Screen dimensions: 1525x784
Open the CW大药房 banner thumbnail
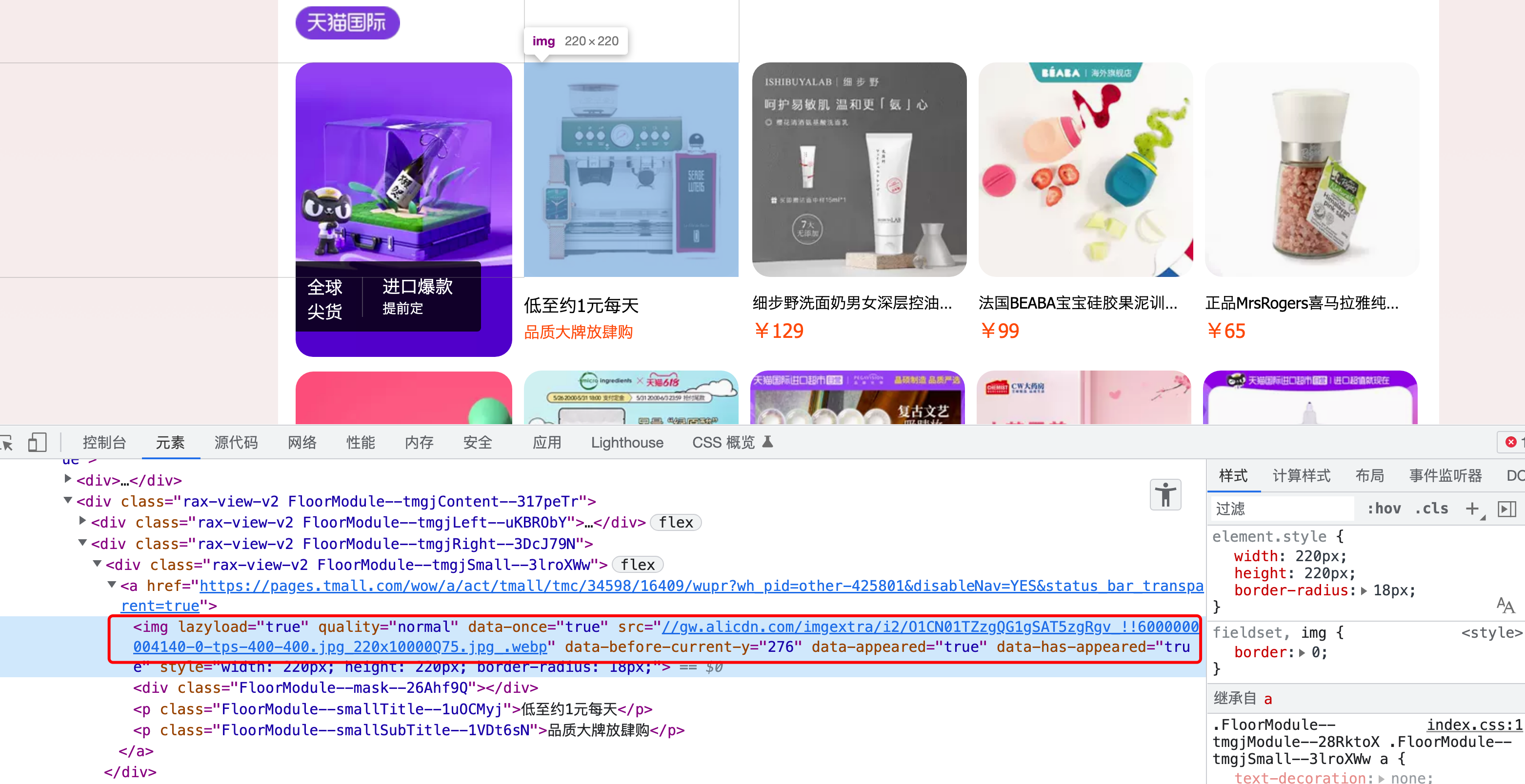click(1084, 398)
